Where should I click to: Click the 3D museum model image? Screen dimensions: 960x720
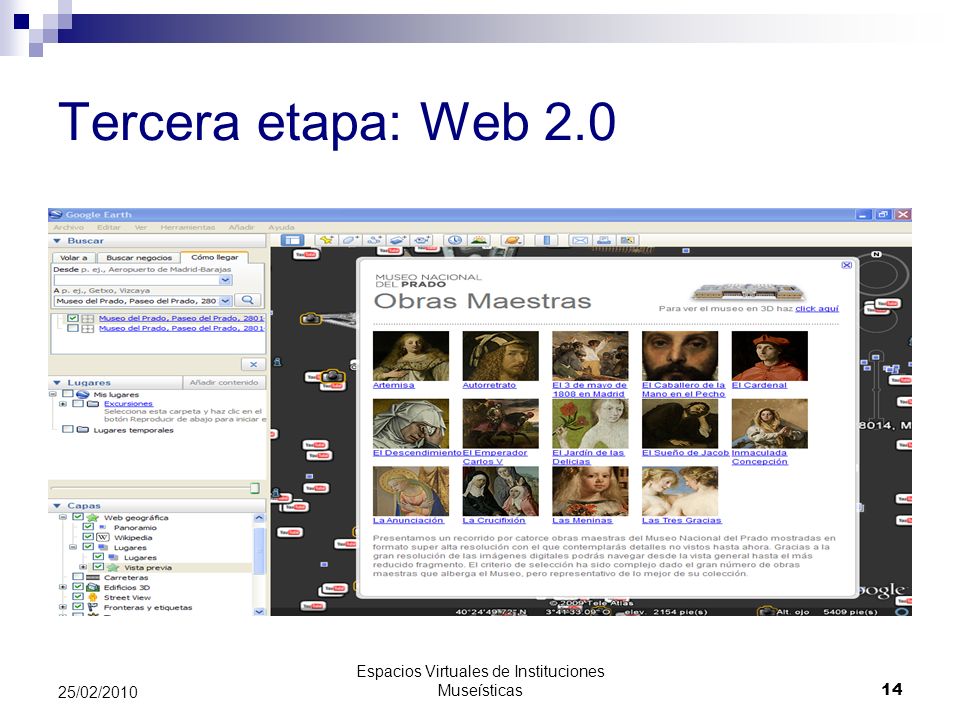click(747, 292)
